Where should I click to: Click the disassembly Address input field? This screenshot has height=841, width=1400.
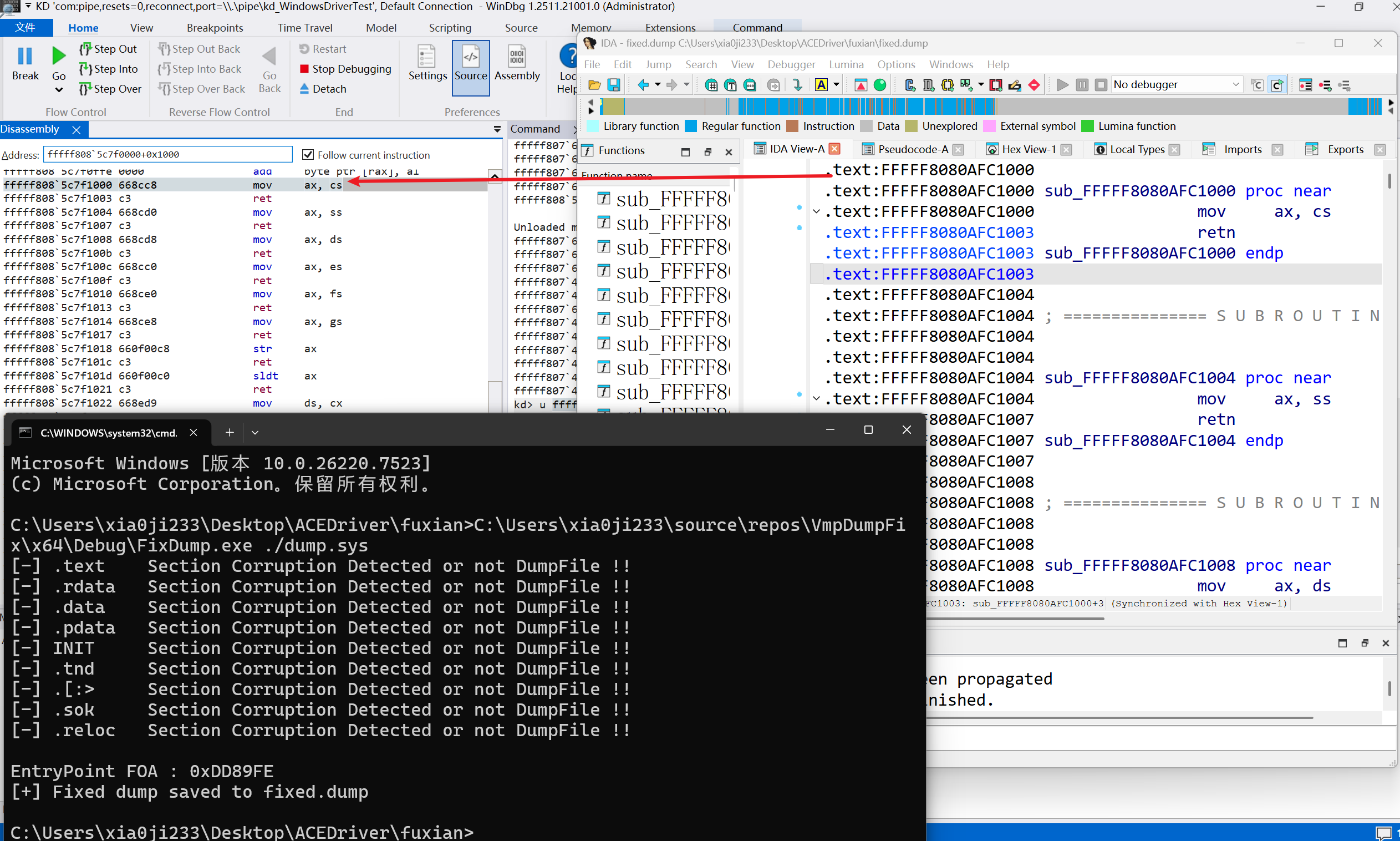click(x=167, y=154)
